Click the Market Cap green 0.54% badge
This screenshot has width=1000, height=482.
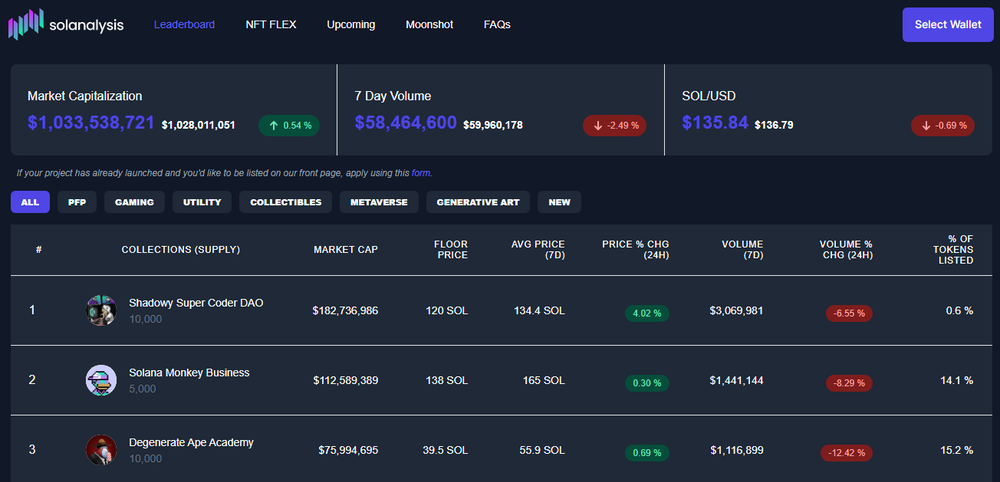pos(289,125)
